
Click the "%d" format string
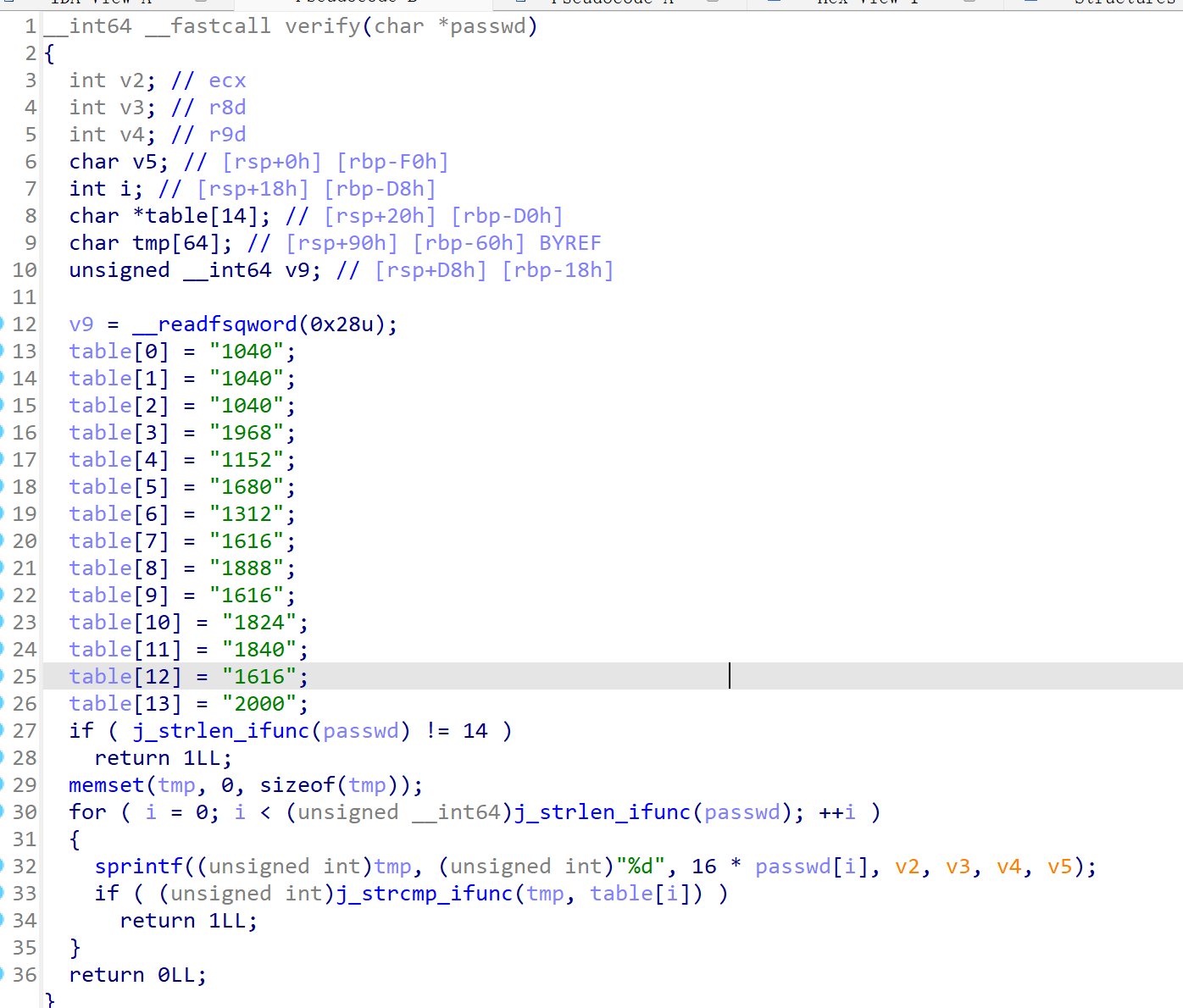[640, 867]
